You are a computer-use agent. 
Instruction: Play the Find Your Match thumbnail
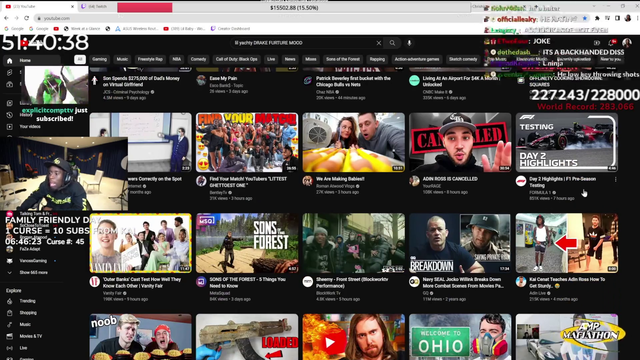(x=247, y=142)
